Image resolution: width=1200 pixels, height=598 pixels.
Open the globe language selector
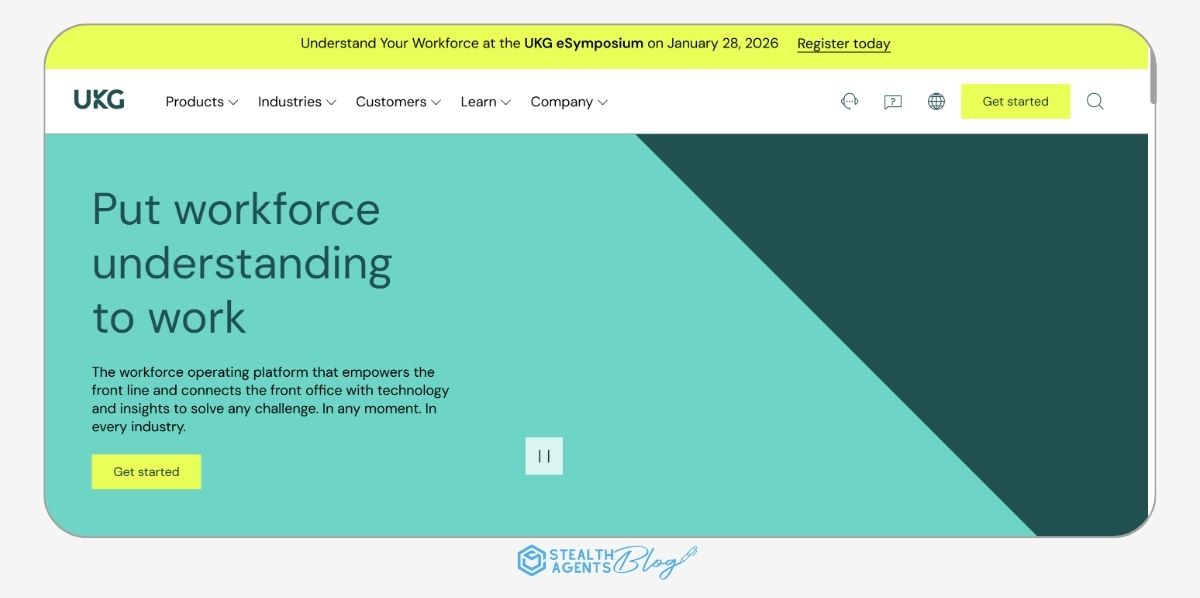click(x=936, y=101)
